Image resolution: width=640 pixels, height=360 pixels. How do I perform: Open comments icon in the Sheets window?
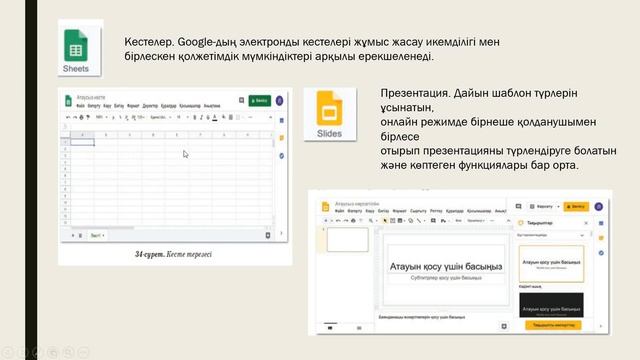click(242, 100)
